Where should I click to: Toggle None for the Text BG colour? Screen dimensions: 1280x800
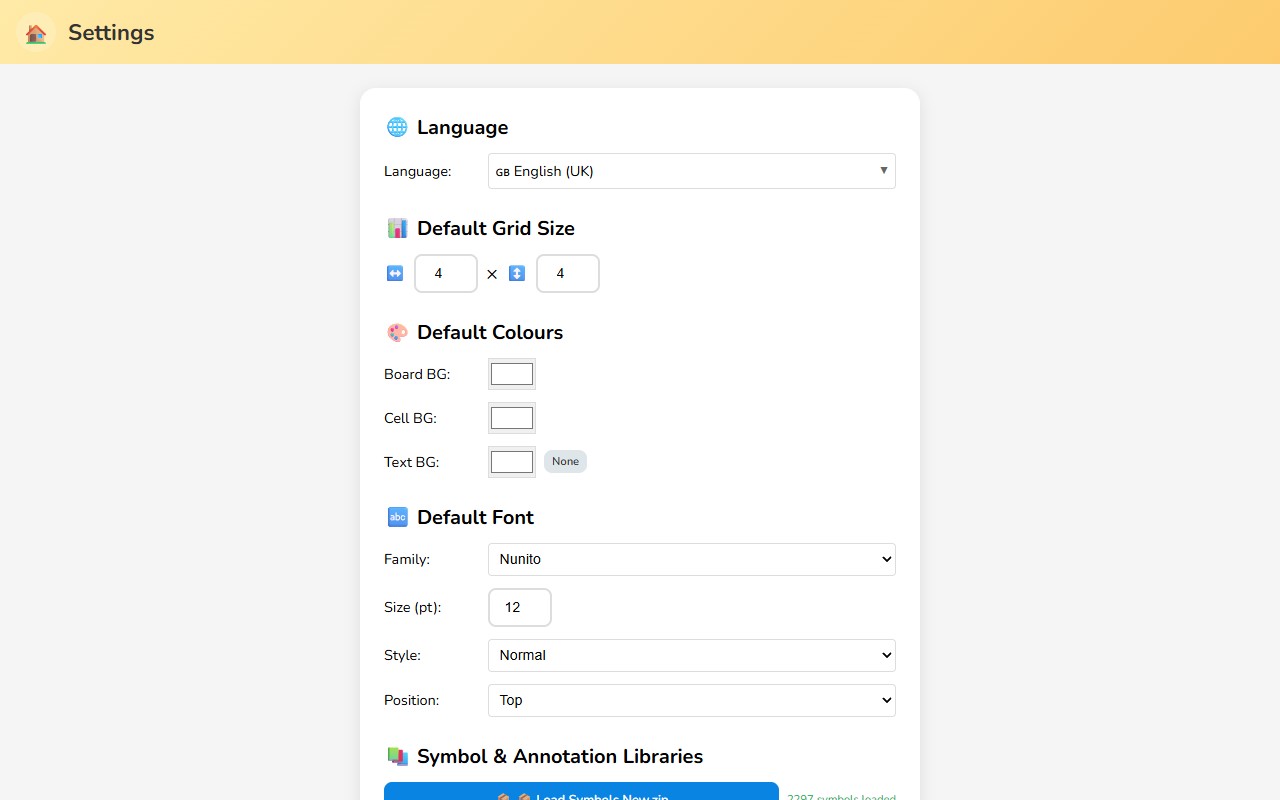click(x=565, y=461)
